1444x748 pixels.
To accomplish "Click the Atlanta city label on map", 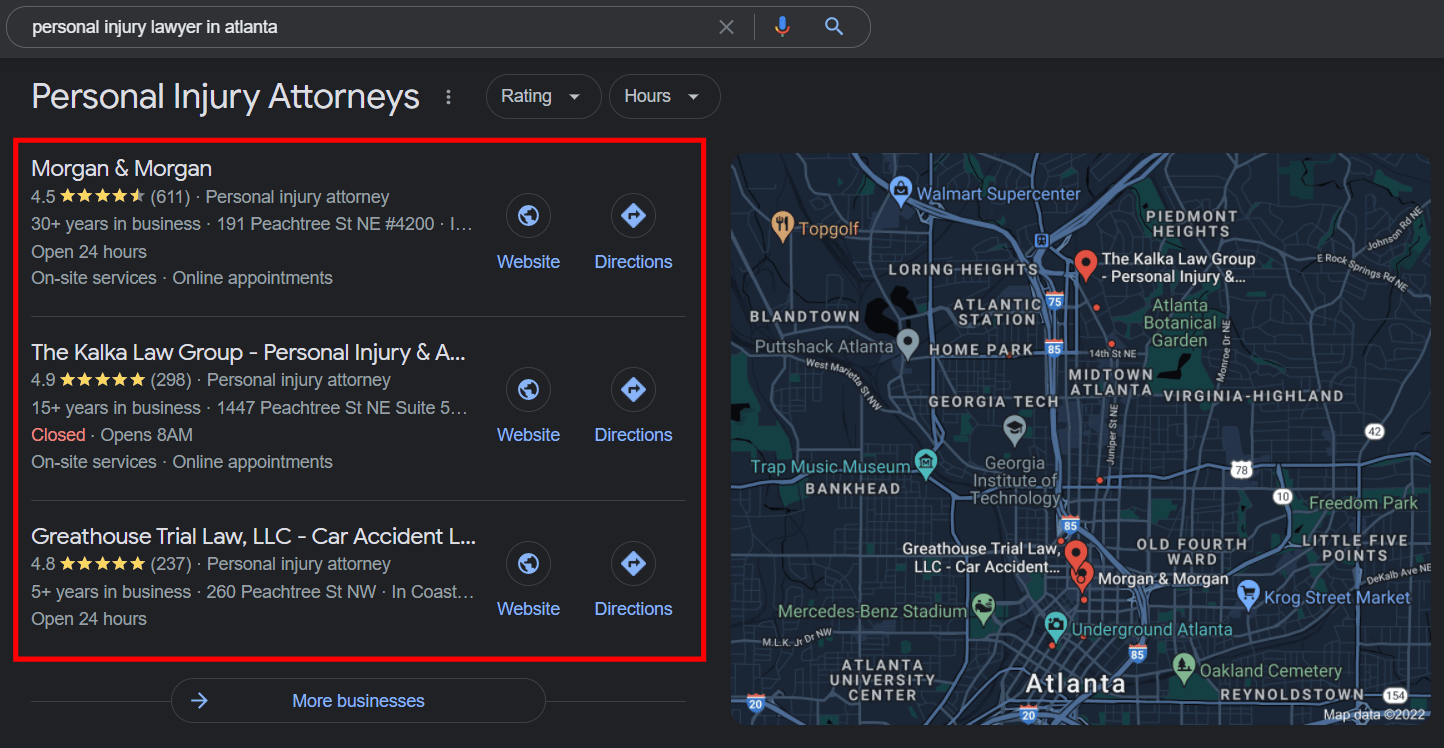I will pyautogui.click(x=1075, y=685).
